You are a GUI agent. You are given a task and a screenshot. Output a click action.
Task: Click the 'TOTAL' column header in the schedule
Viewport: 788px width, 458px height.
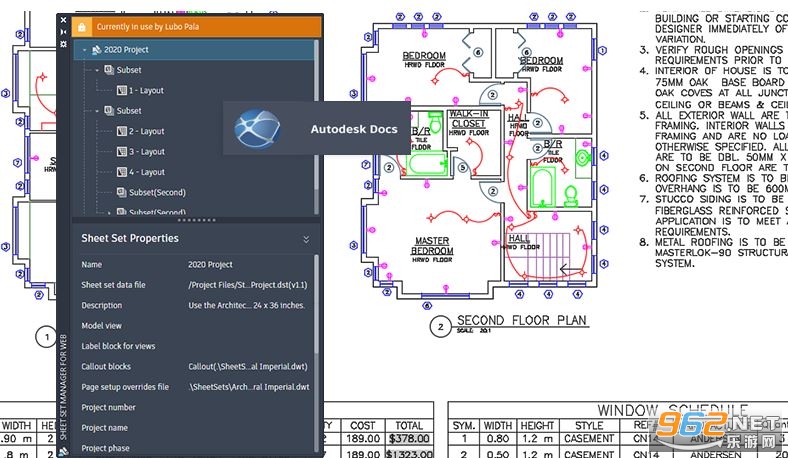409,425
